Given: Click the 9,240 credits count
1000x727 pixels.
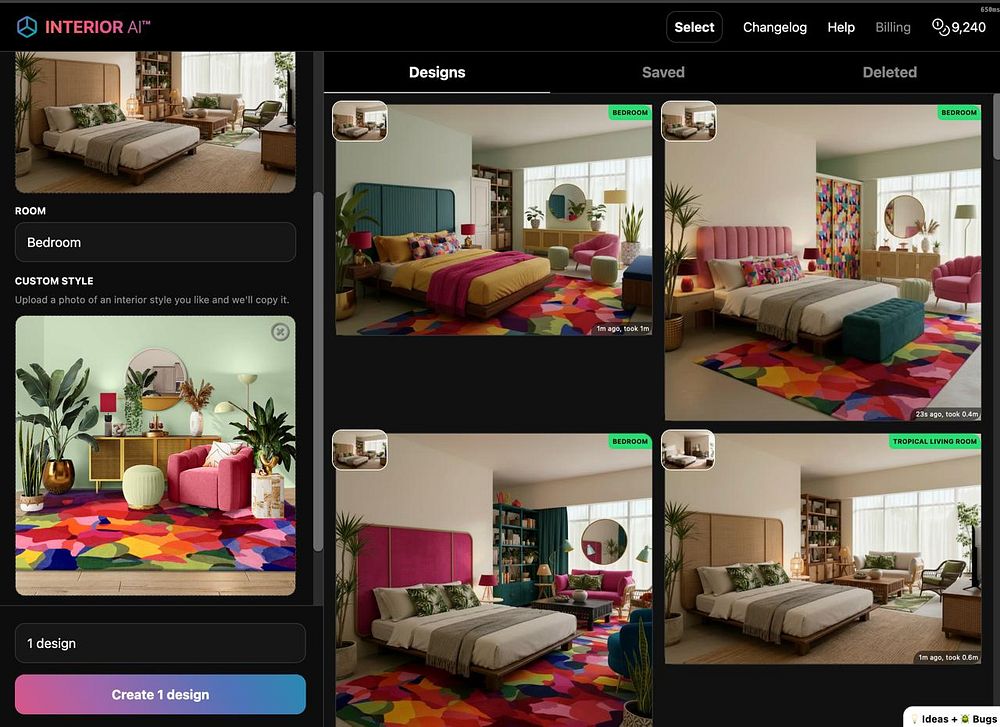Looking at the screenshot, I should pos(969,27).
